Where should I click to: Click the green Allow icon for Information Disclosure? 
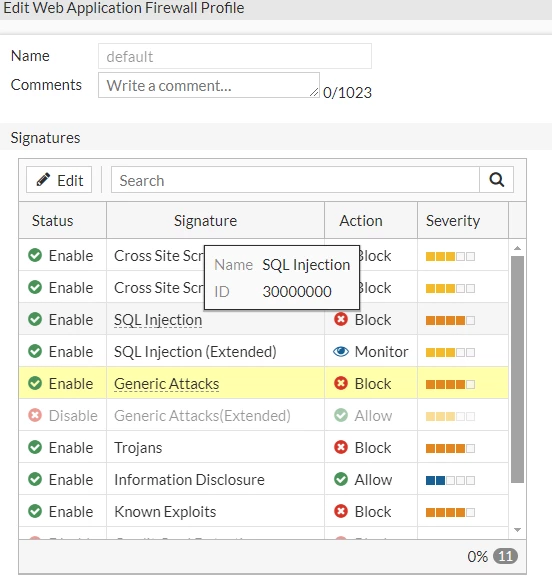coord(341,479)
